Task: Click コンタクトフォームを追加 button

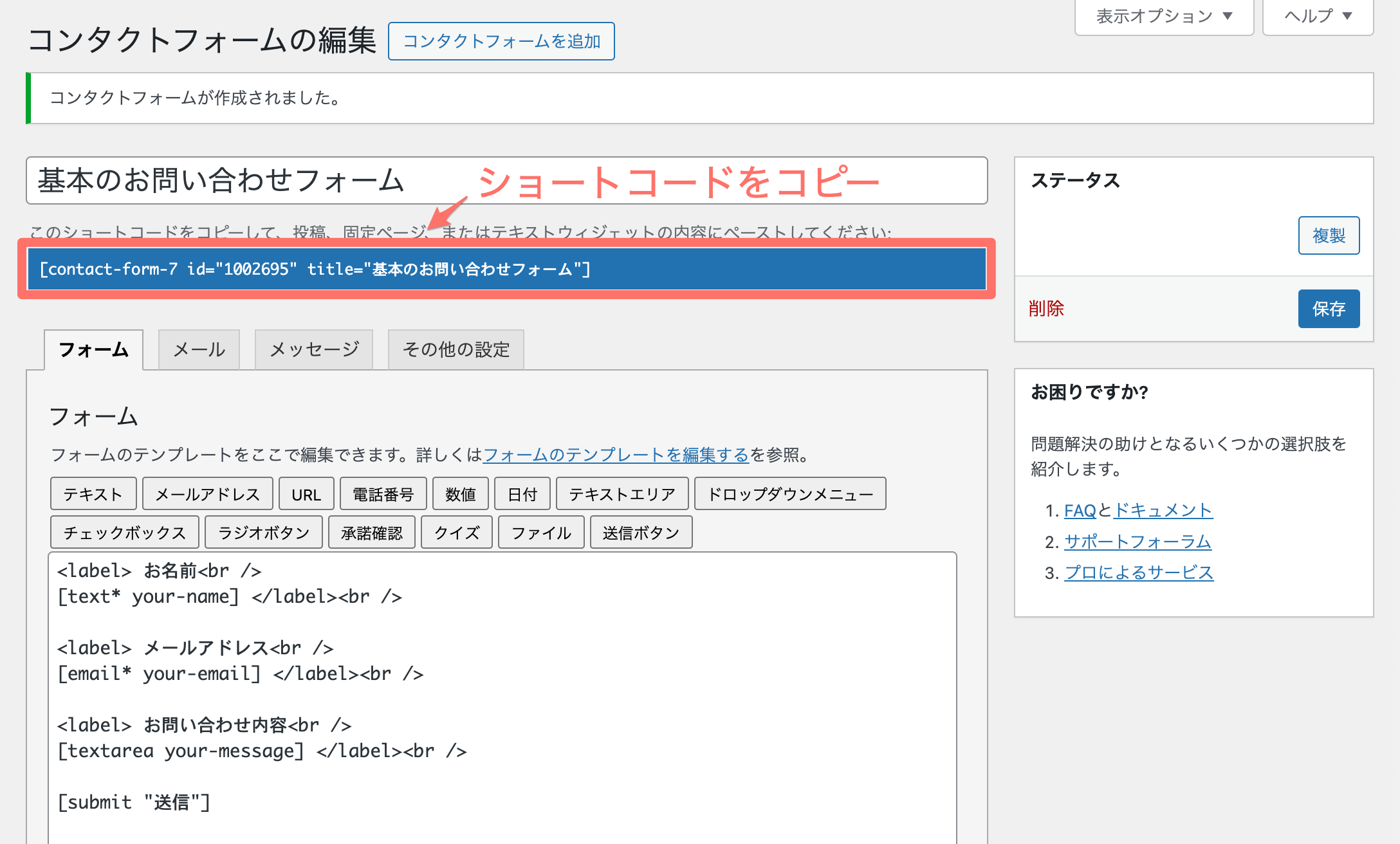Action: tap(501, 41)
